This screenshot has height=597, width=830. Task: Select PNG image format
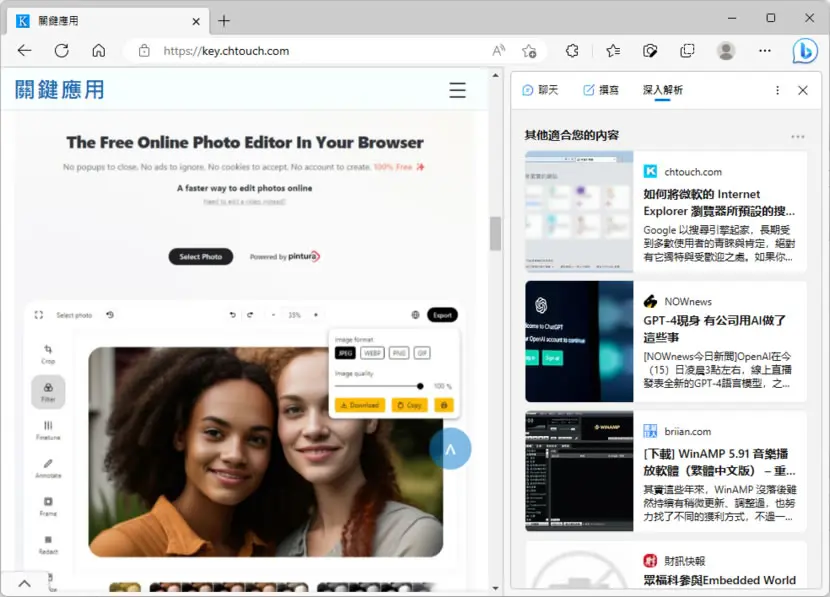click(399, 353)
